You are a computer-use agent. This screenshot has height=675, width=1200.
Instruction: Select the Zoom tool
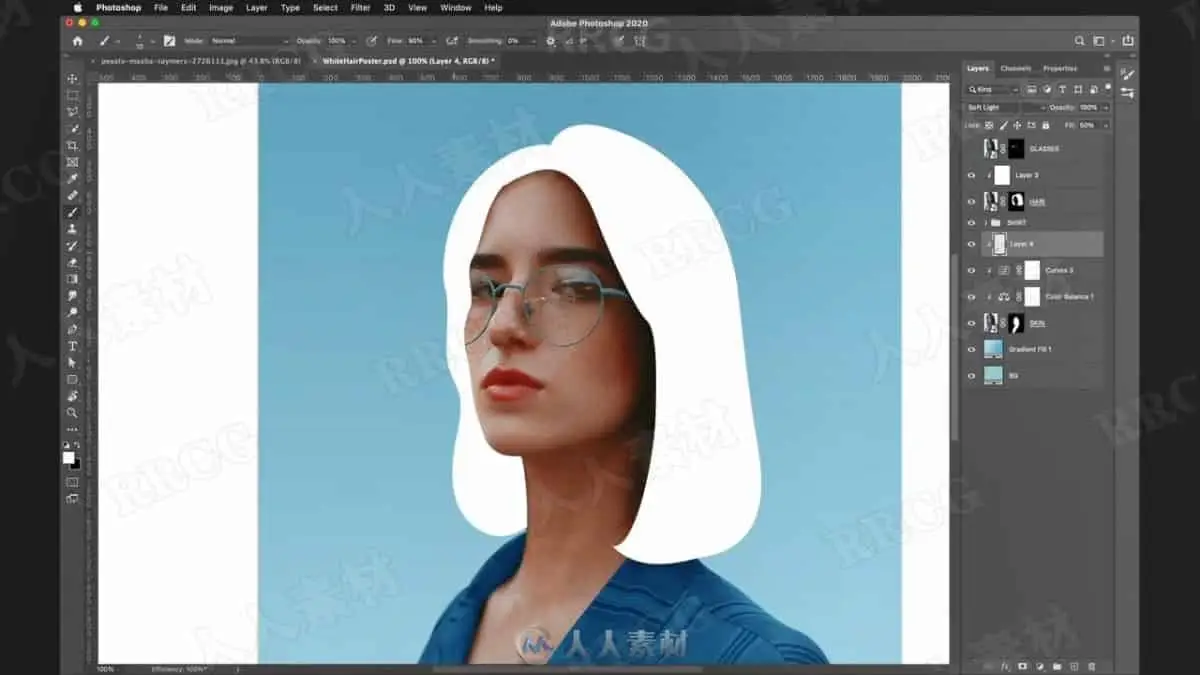72,412
